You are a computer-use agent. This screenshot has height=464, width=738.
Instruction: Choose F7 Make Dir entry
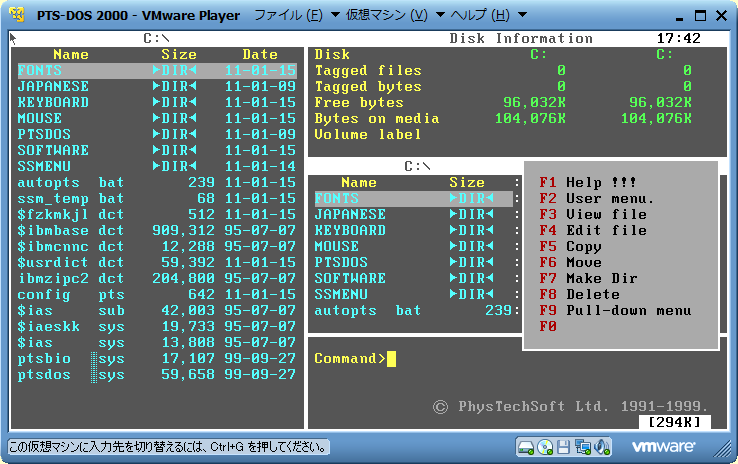[x=588, y=279]
